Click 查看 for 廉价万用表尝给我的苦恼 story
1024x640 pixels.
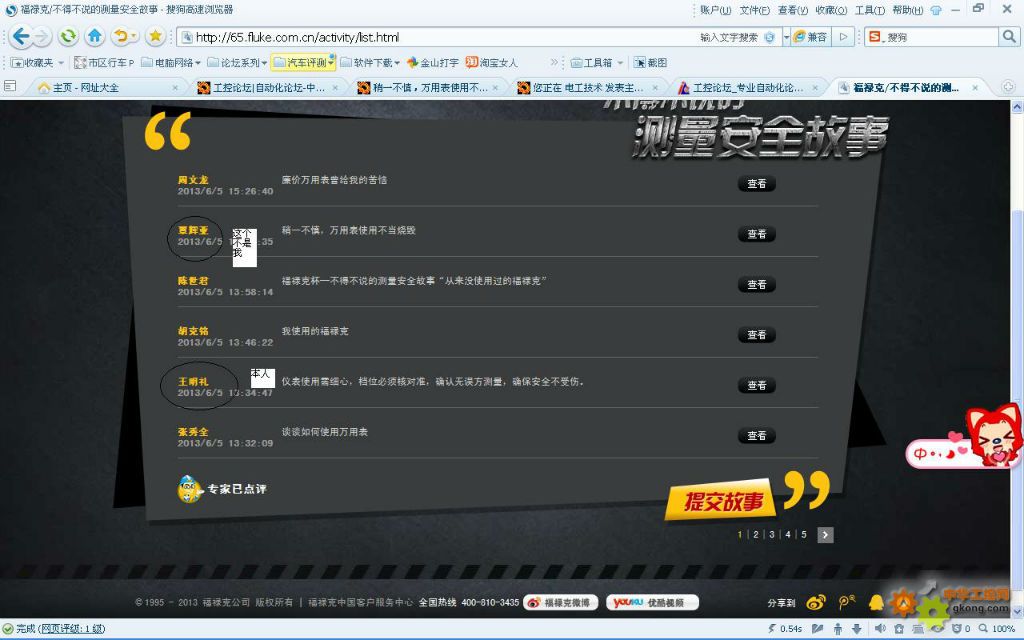[x=756, y=184]
